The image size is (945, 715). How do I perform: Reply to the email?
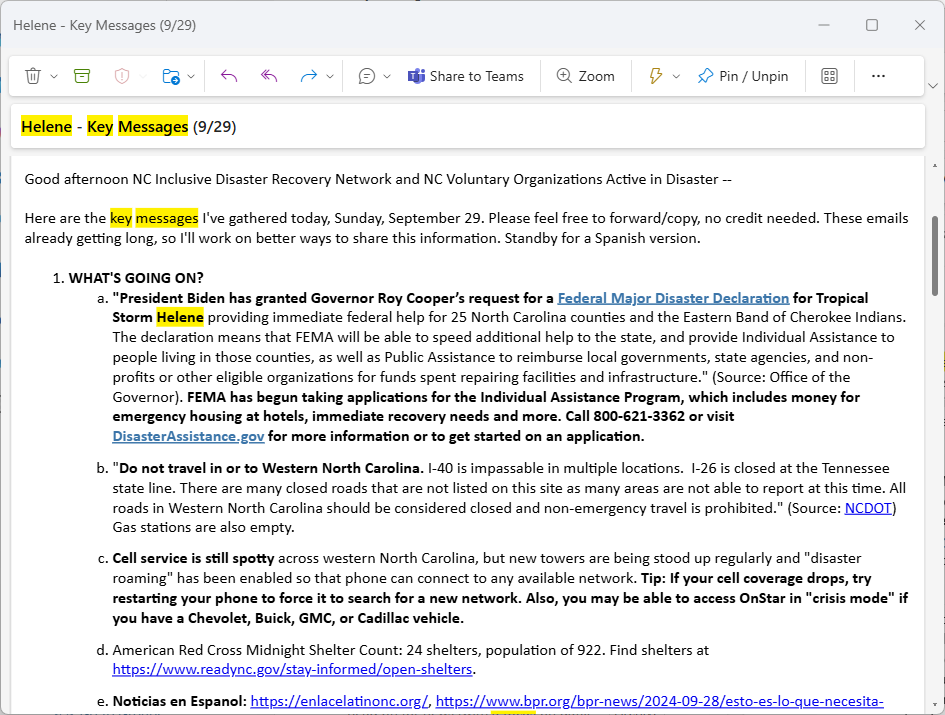pos(229,76)
